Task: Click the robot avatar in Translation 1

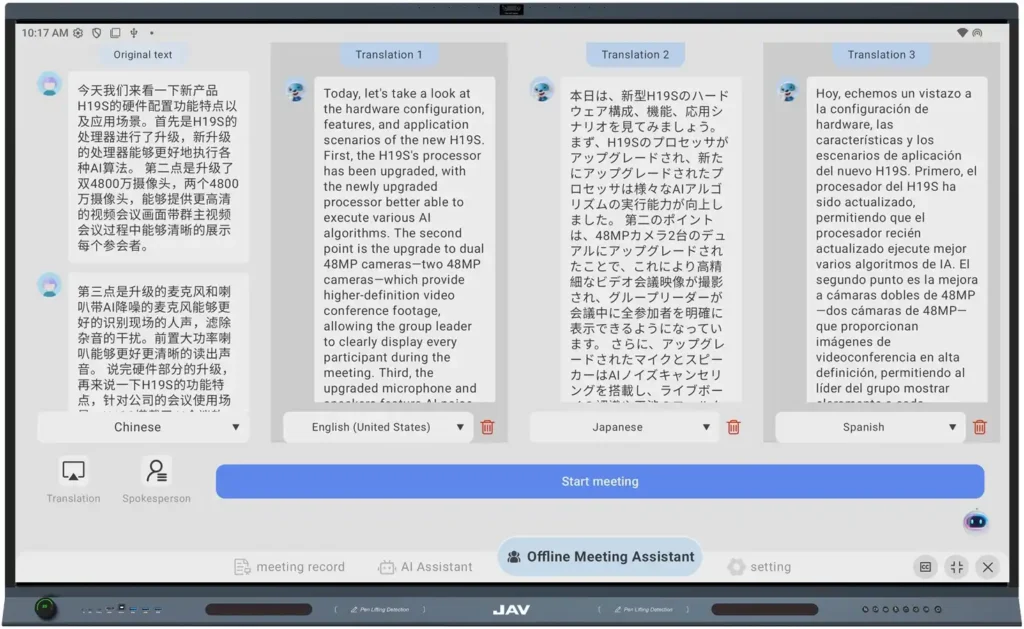Action: click(296, 91)
